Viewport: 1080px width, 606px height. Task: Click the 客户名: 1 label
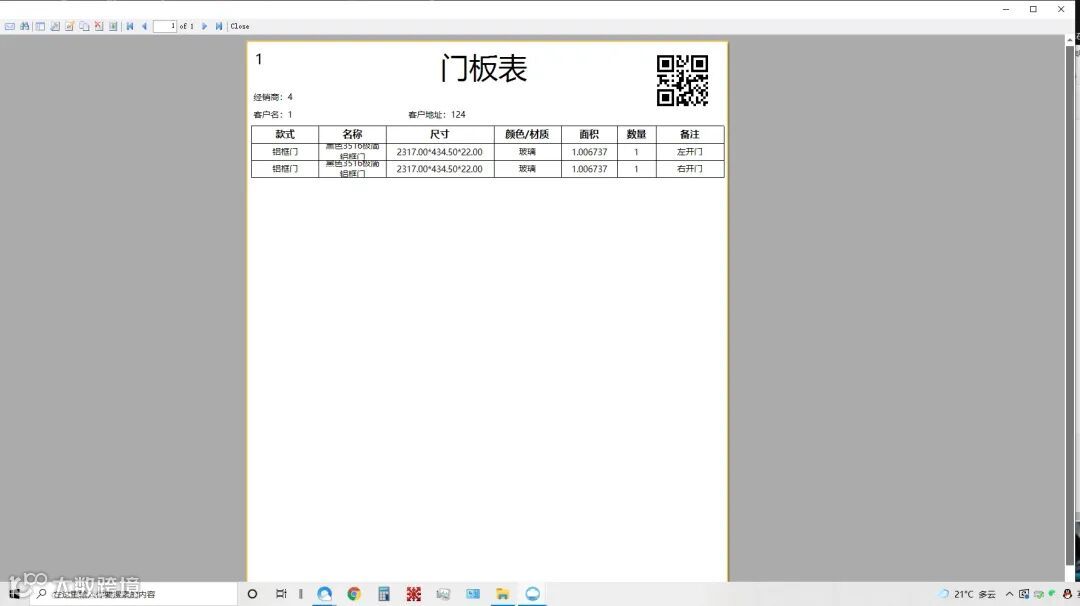pos(273,114)
